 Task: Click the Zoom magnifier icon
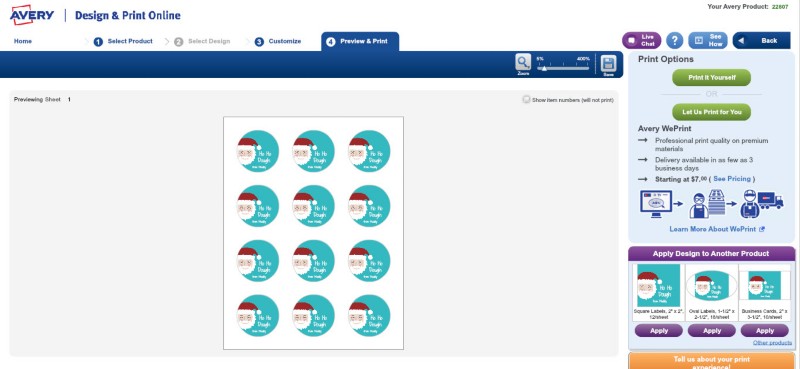pos(523,63)
